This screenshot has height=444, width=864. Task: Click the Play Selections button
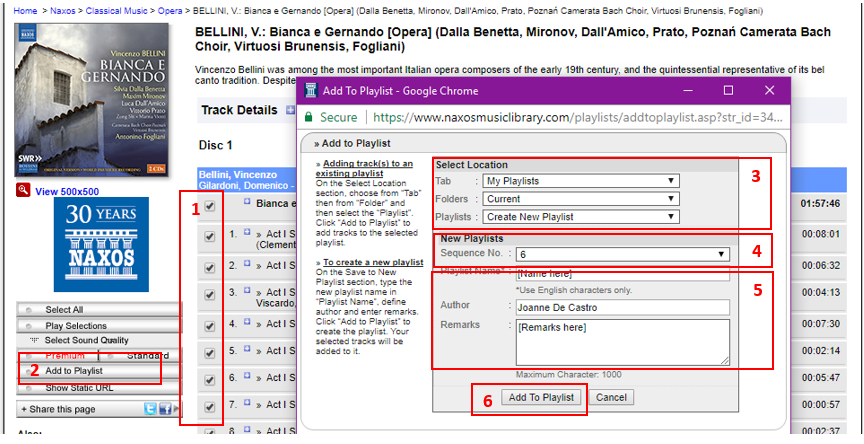tap(99, 326)
